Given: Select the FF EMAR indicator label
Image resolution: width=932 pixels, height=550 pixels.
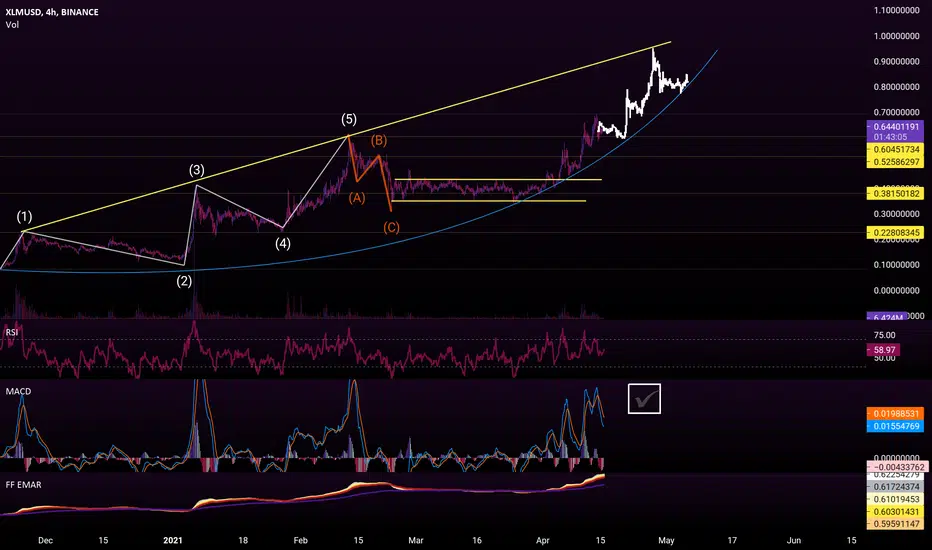Looking at the screenshot, I should coord(23,485).
